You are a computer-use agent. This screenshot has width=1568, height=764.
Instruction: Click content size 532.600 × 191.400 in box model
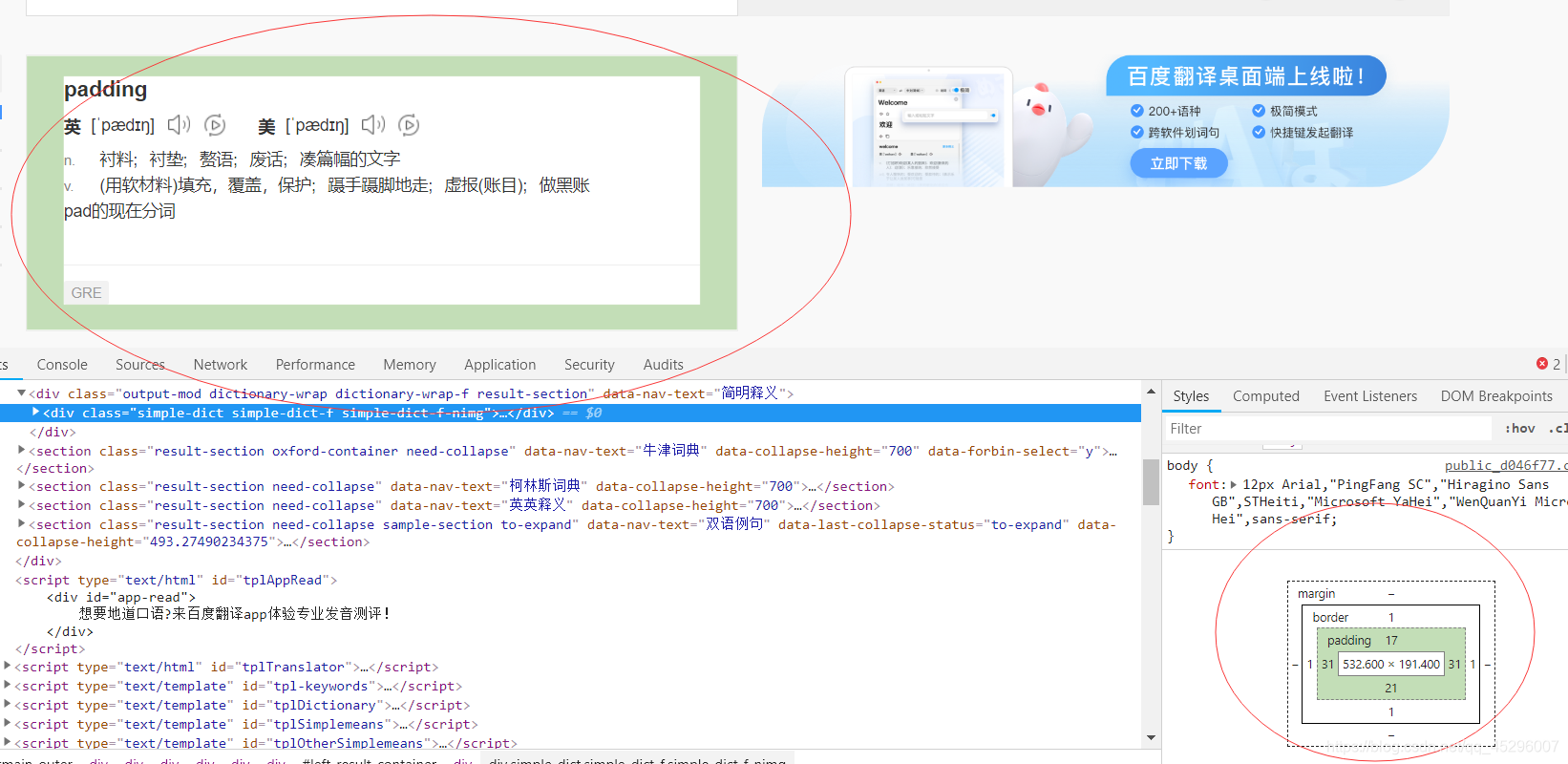click(x=1391, y=665)
